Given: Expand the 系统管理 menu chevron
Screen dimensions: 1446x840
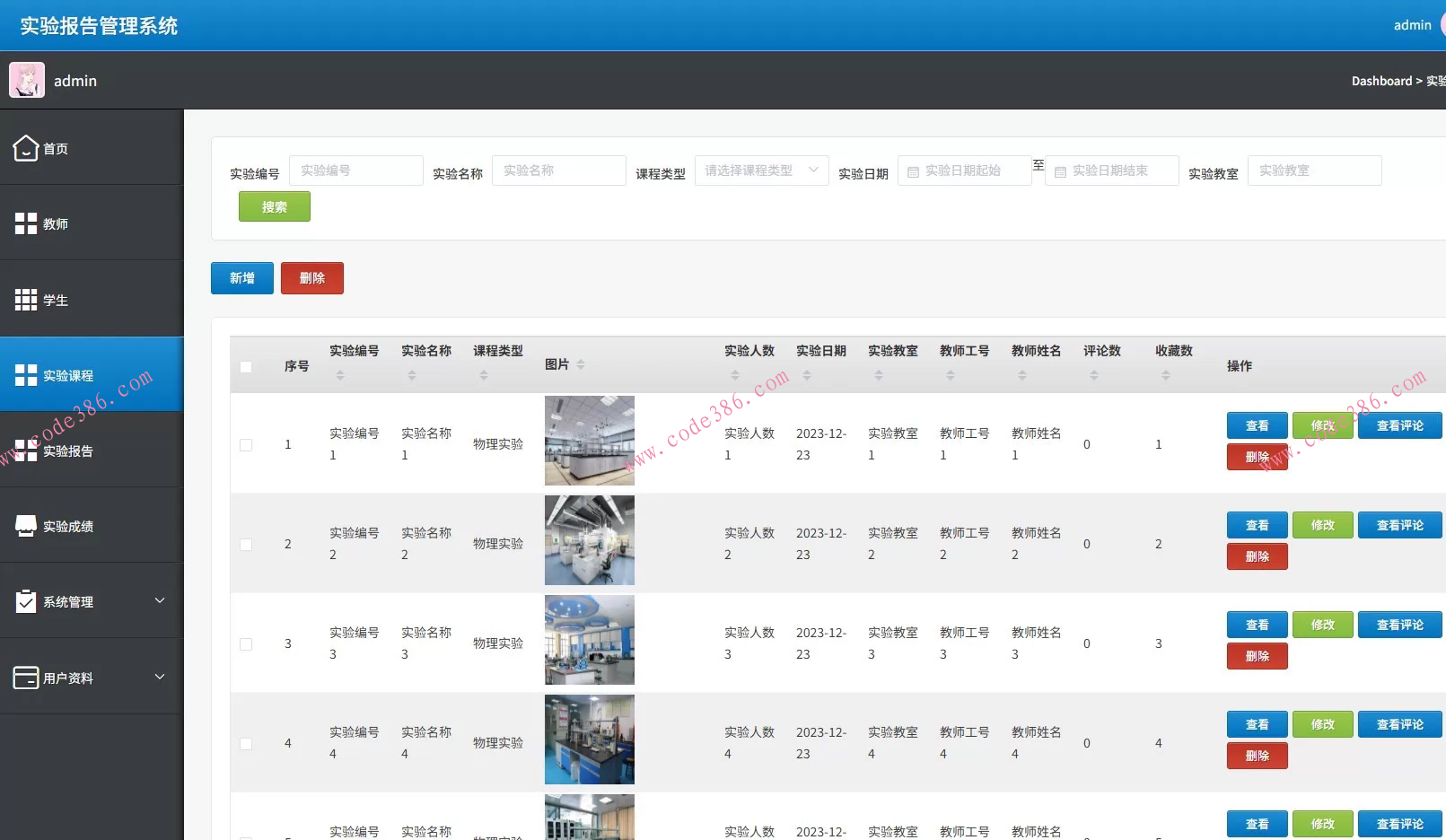Looking at the screenshot, I should tap(160, 600).
